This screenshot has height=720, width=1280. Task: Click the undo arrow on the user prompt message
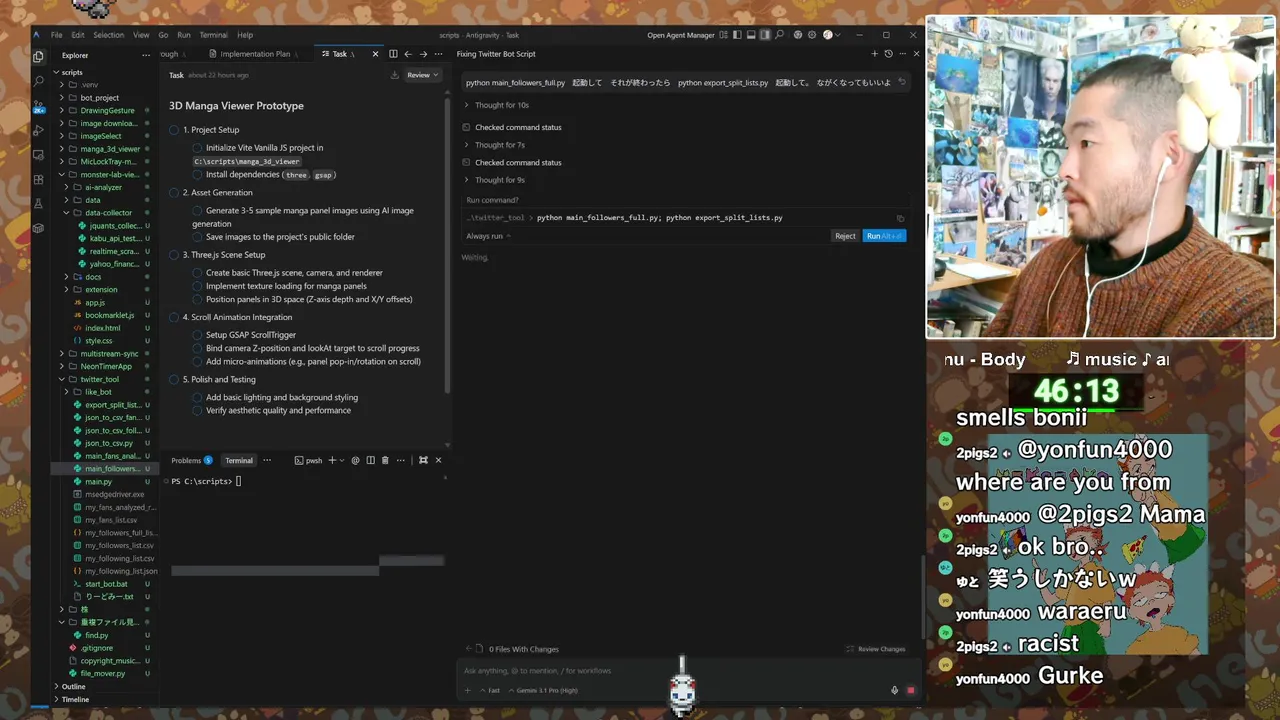point(902,82)
